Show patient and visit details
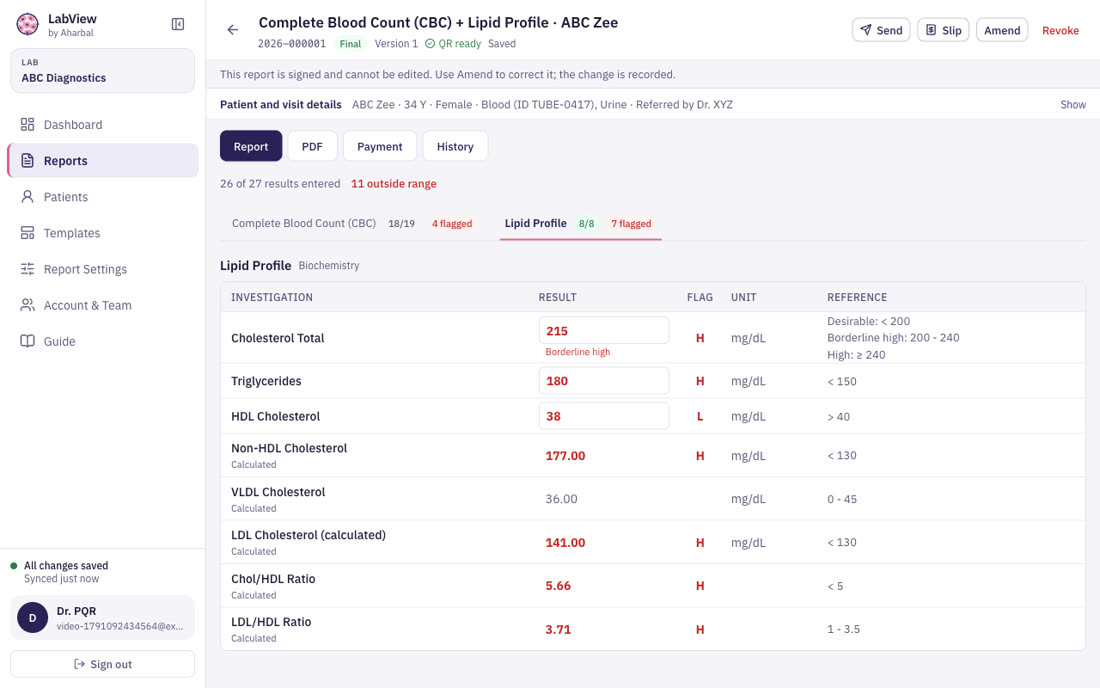Viewport: 1100px width, 688px height. [x=1073, y=104]
